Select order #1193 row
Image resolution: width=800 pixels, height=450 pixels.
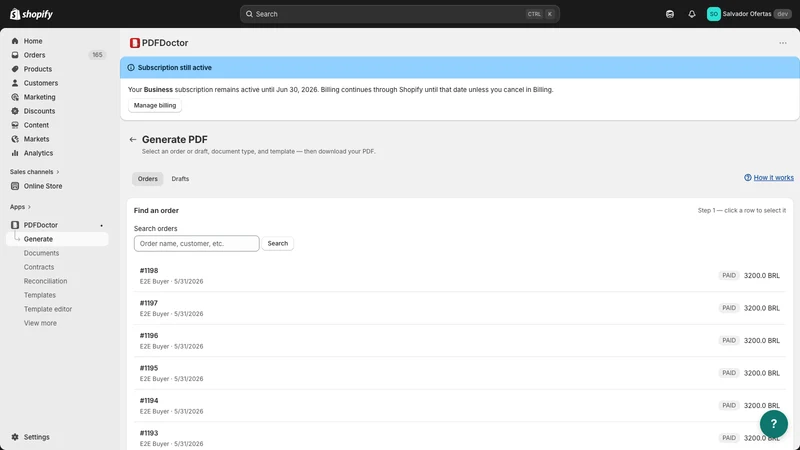tap(460, 436)
